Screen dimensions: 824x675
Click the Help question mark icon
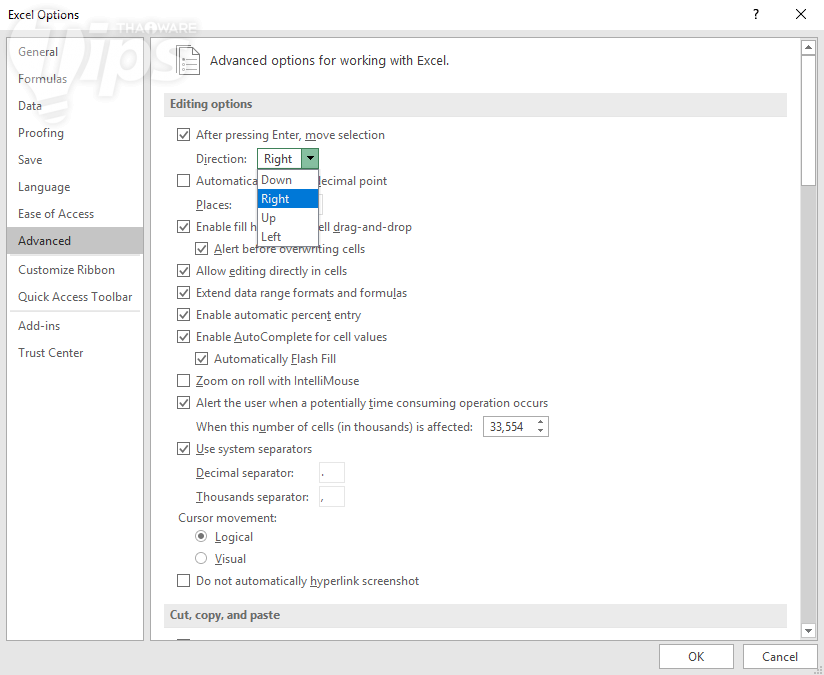point(756,14)
